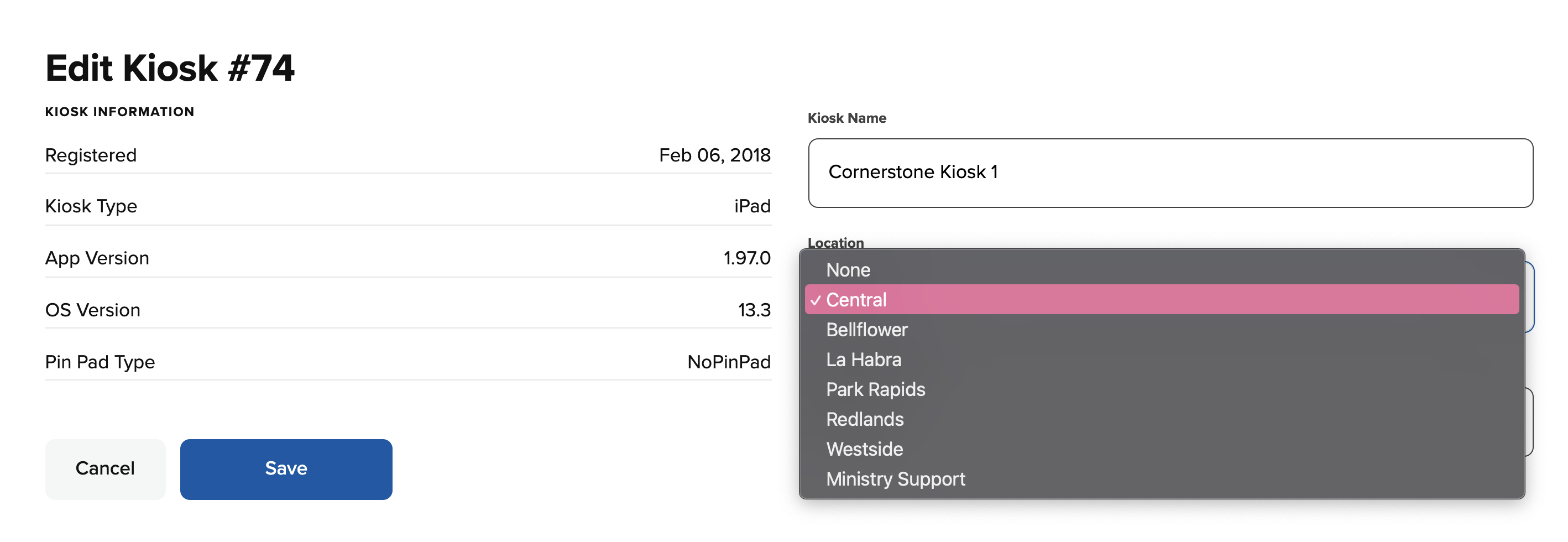The width and height of the screenshot is (1568, 542).
Task: Click the Kiosk Name field label
Action: [x=846, y=118]
